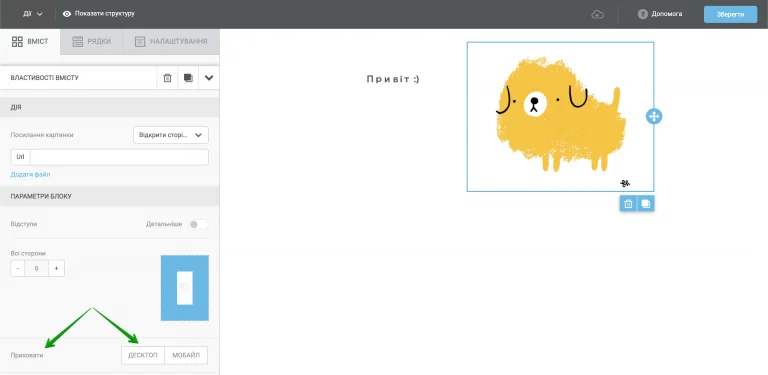Click the Url input field
This screenshot has height=375, width=768.
(x=119, y=157)
